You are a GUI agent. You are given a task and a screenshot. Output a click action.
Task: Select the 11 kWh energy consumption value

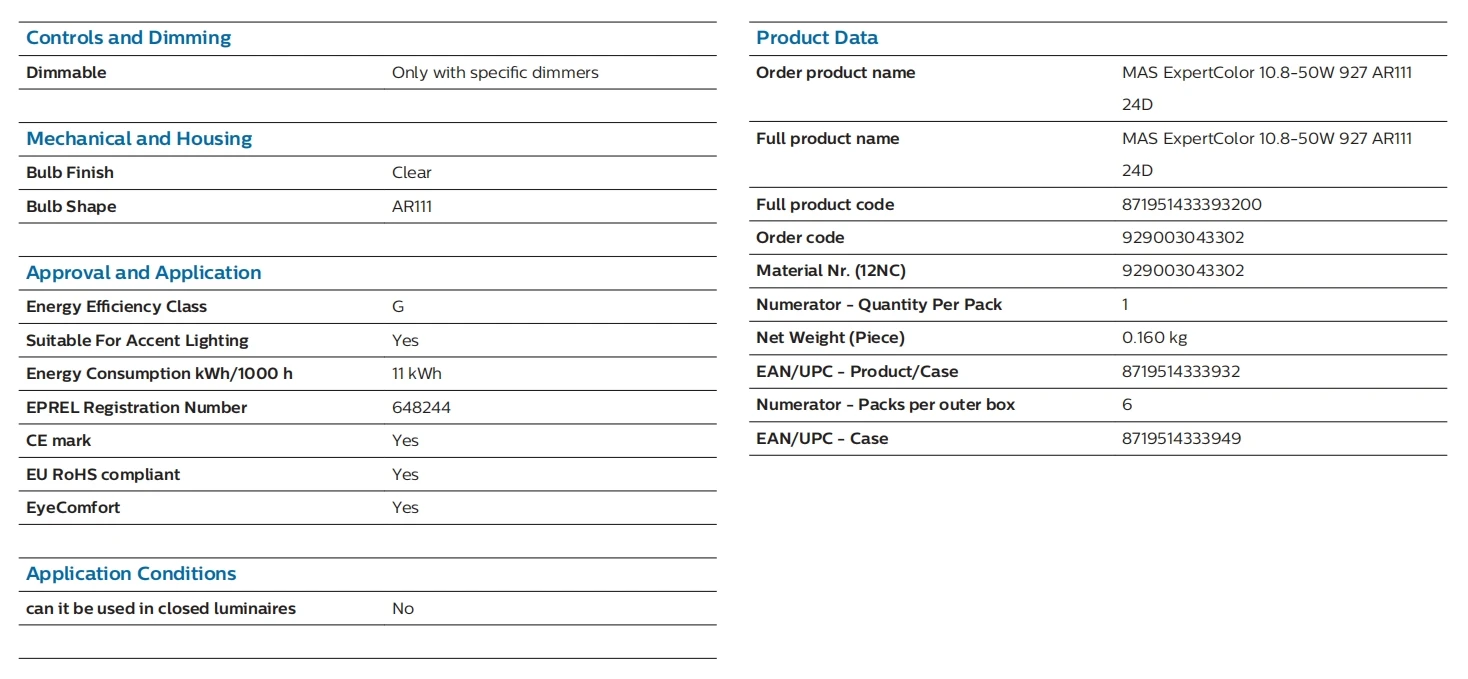coord(416,374)
